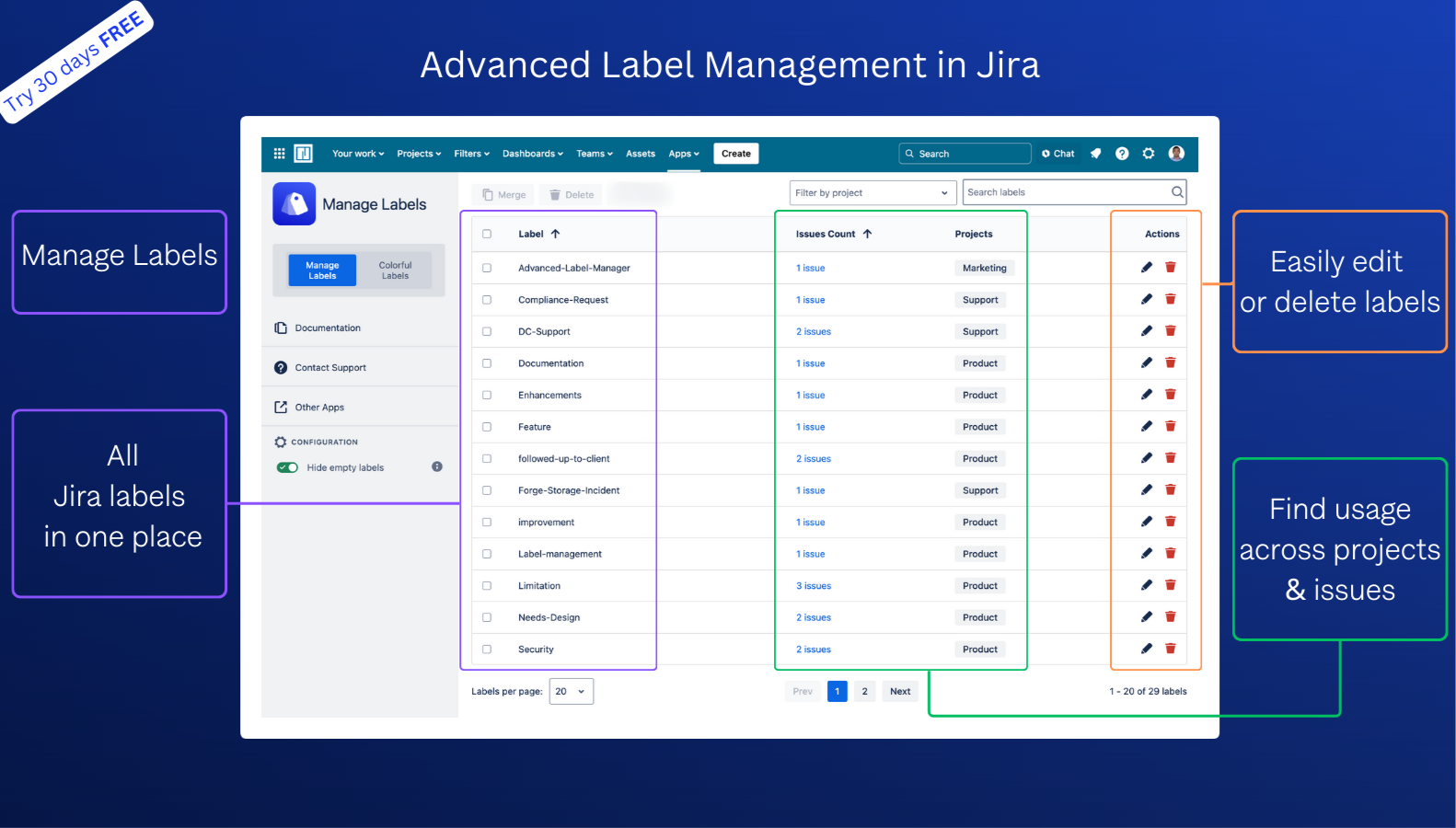Expand the Projects menu in navigation bar

(x=419, y=154)
